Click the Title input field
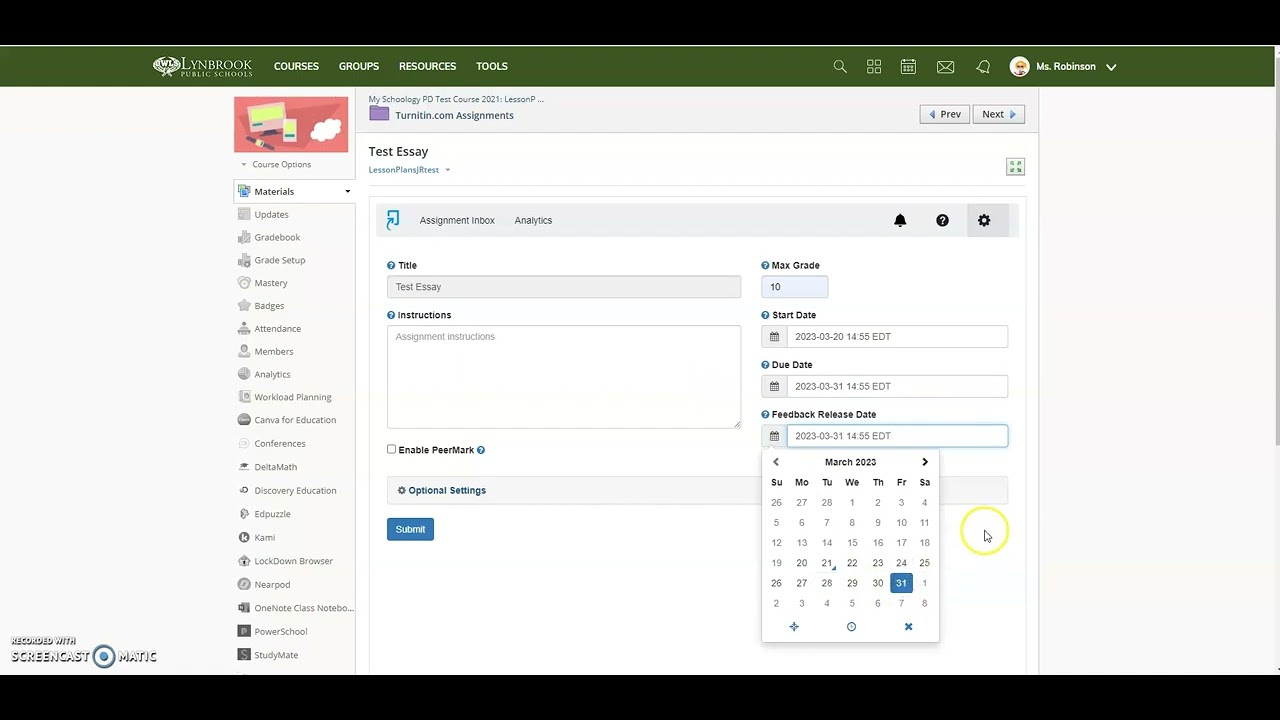This screenshot has height=720, width=1280. point(564,287)
